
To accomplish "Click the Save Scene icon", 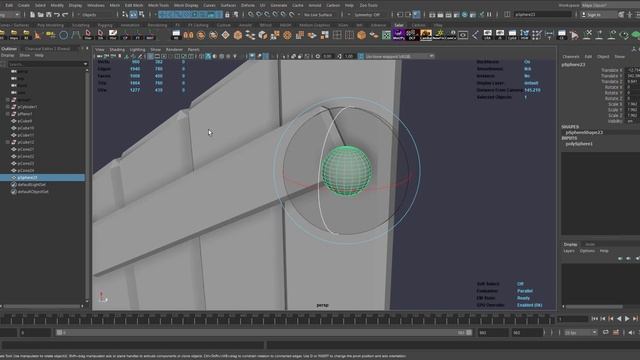I will [x=49, y=15].
